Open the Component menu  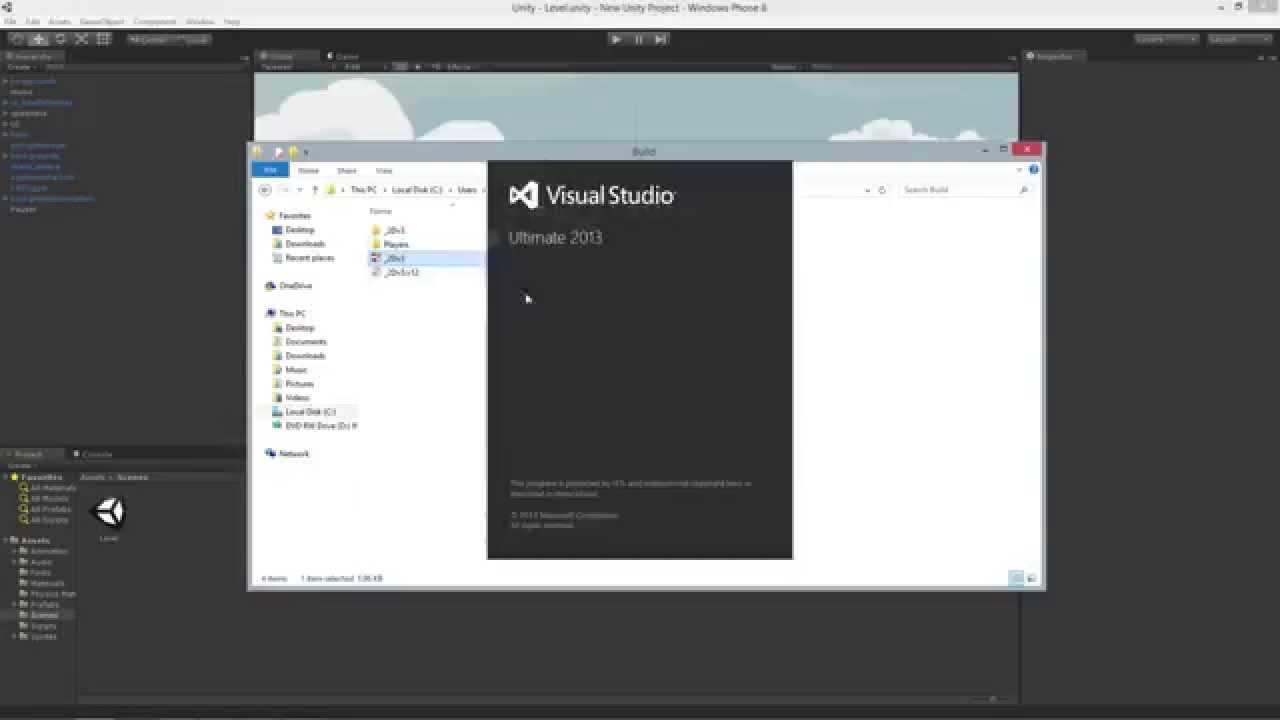coord(154,21)
